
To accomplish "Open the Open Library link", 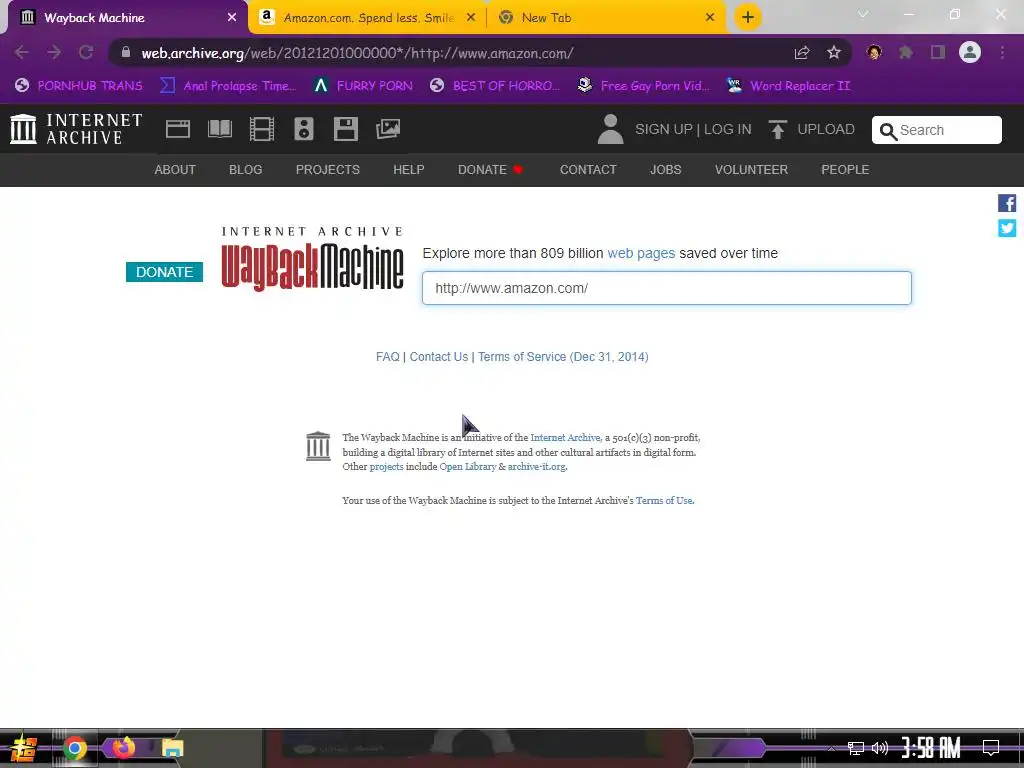I will click(x=468, y=467).
